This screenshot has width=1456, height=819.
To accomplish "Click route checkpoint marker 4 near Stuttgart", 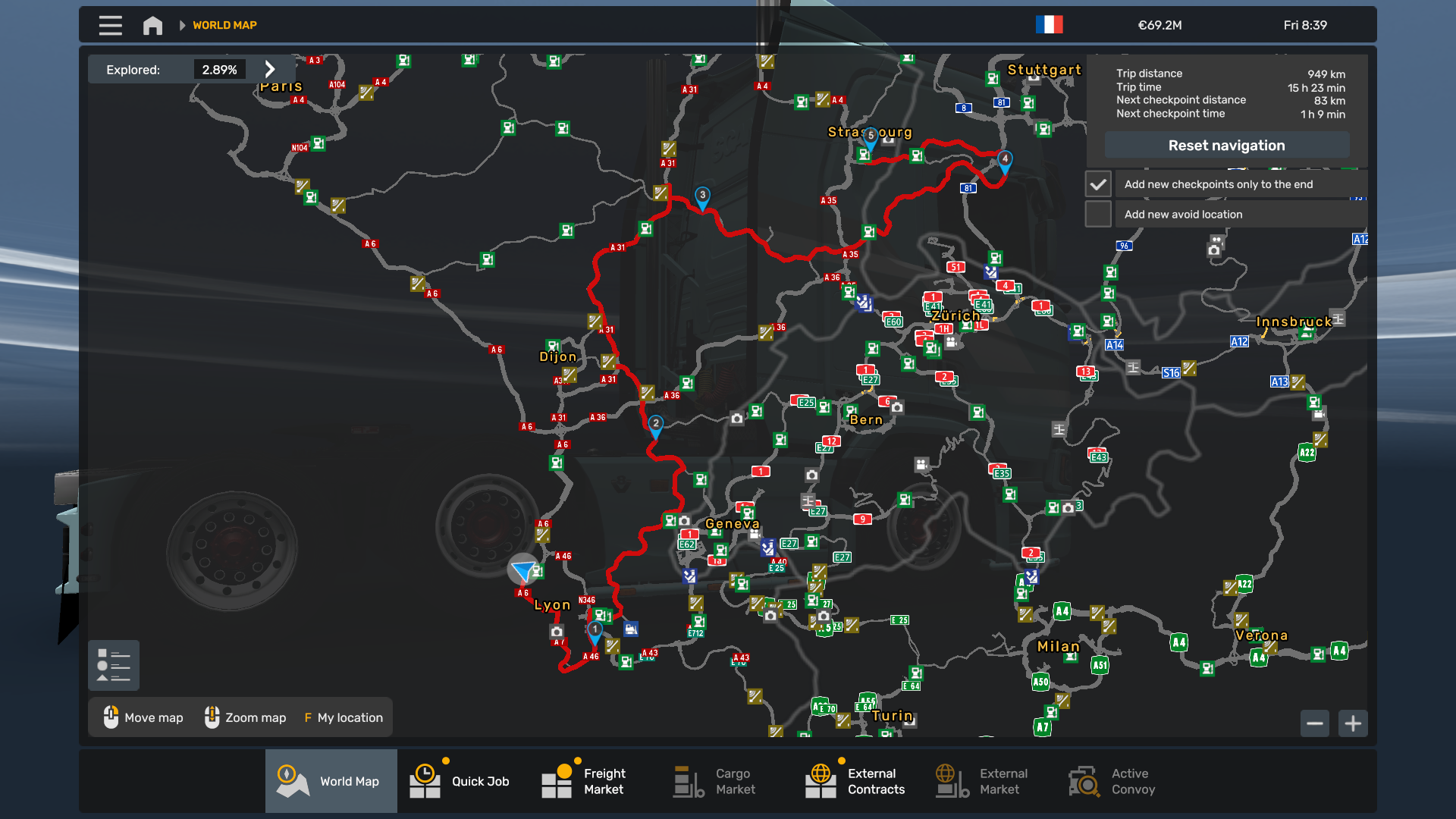I will (x=1004, y=160).
